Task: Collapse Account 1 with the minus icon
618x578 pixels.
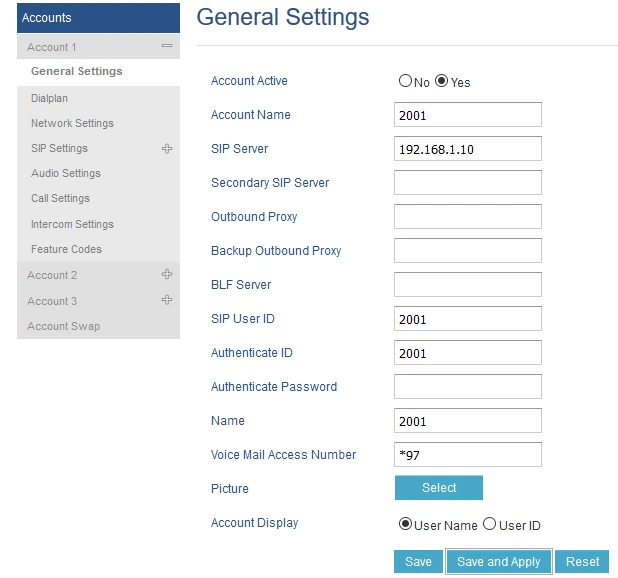Action: pos(166,46)
